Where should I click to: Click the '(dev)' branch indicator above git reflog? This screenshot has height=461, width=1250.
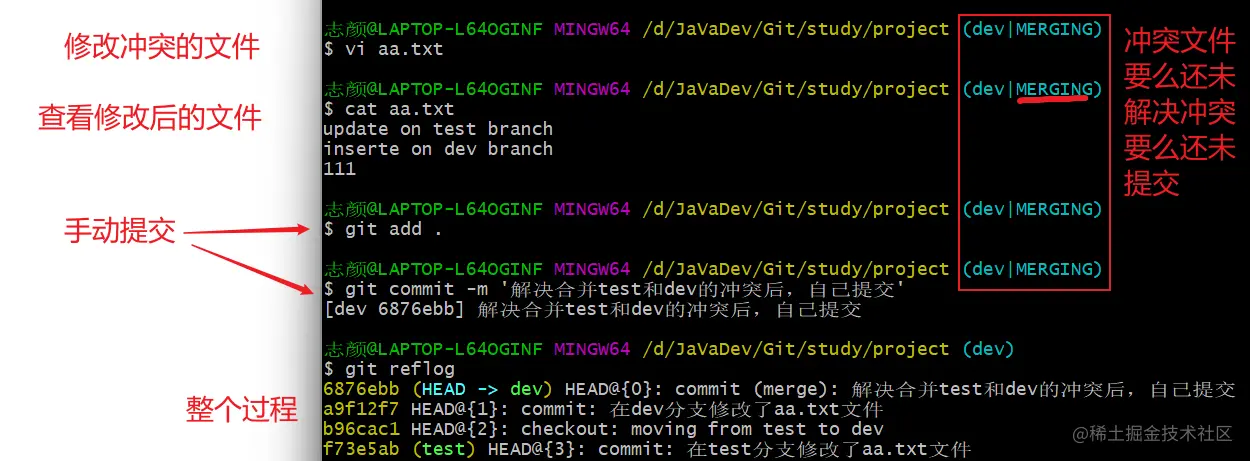click(988, 349)
